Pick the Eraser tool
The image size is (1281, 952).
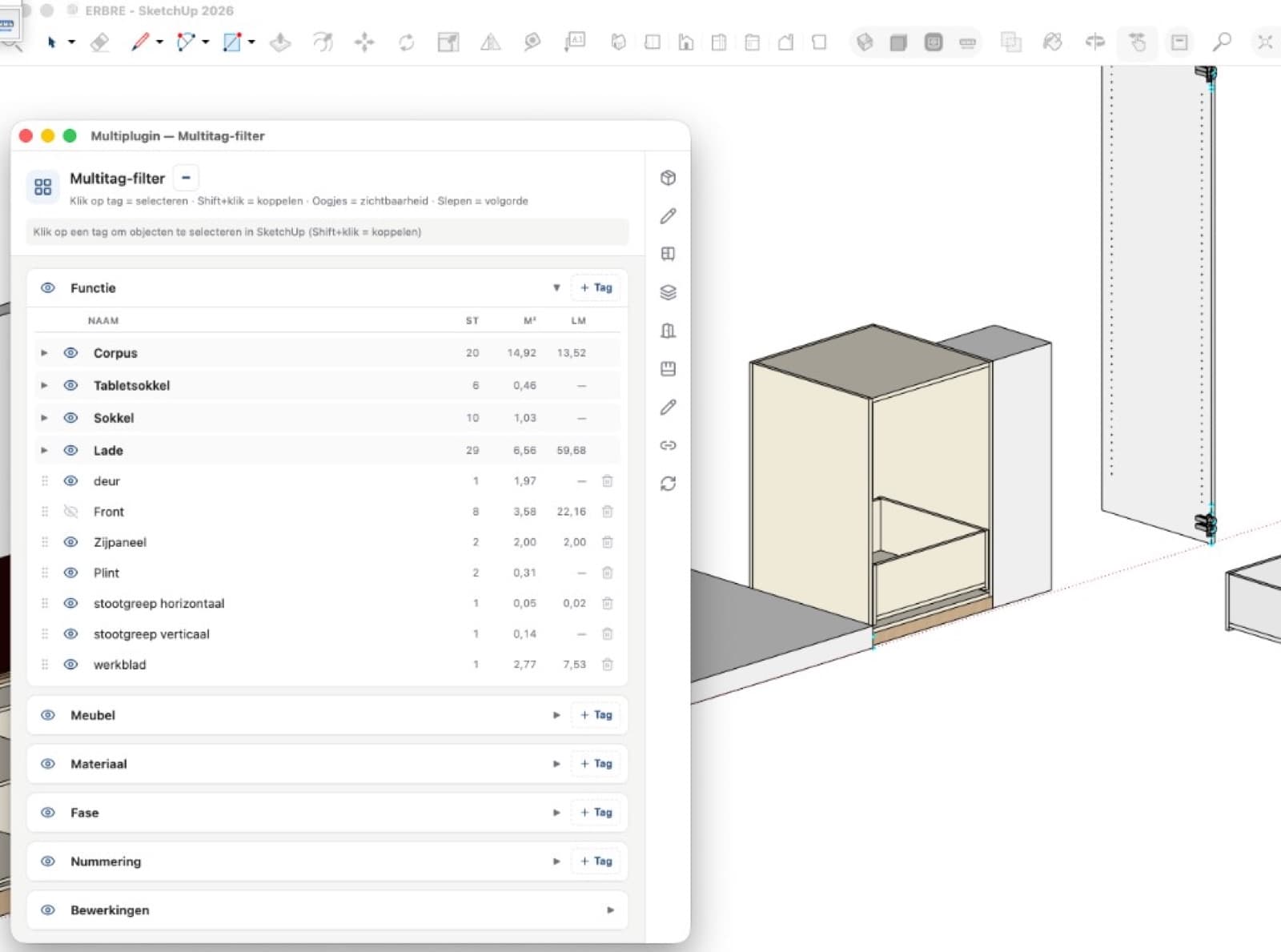(99, 42)
